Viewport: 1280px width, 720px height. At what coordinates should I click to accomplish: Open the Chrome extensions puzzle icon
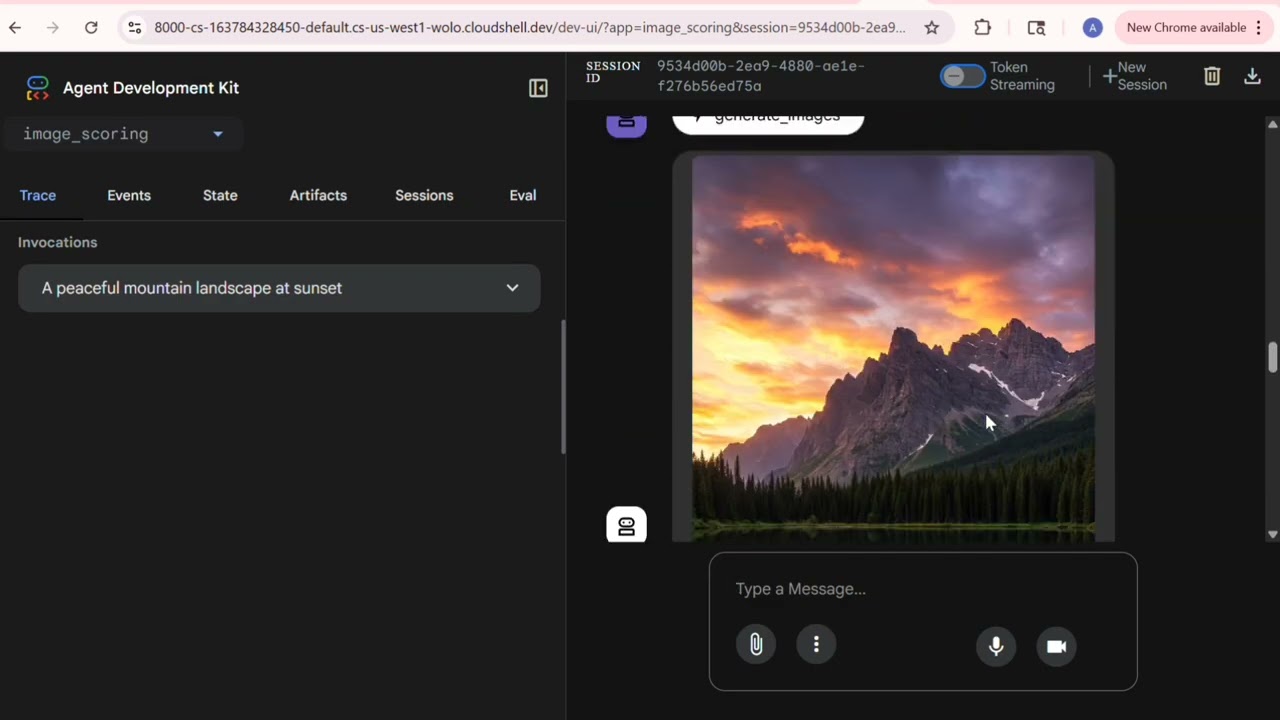(x=982, y=28)
